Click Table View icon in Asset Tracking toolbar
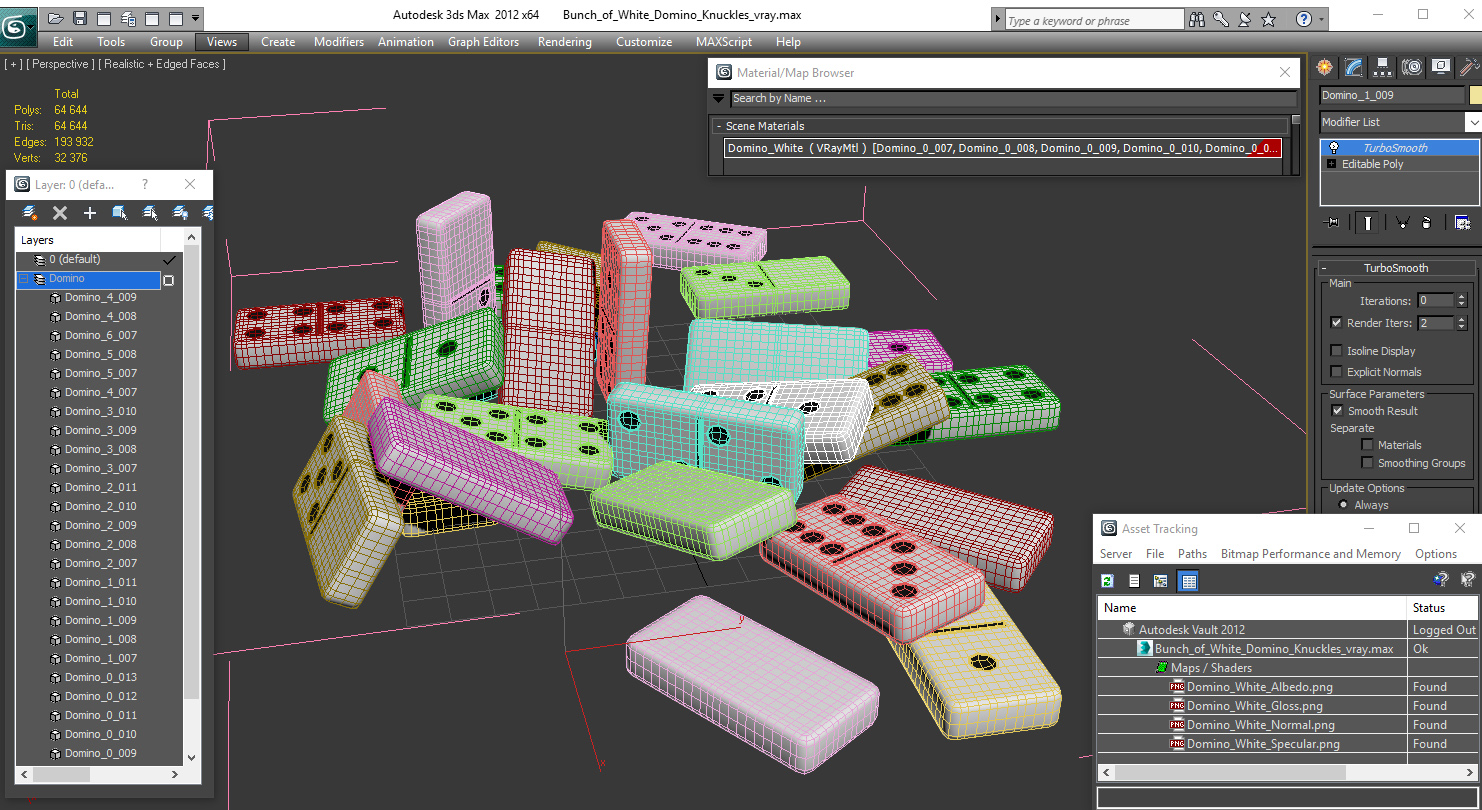The height and width of the screenshot is (810, 1482). pyautogui.click(x=1188, y=581)
